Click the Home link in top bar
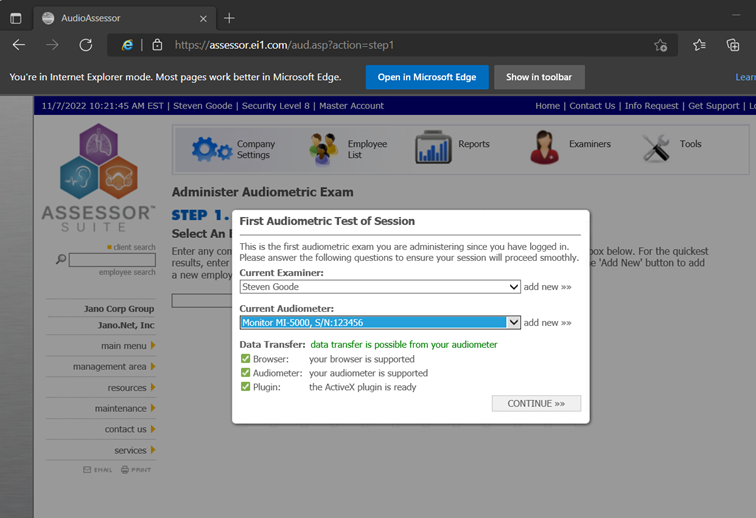 [x=547, y=106]
